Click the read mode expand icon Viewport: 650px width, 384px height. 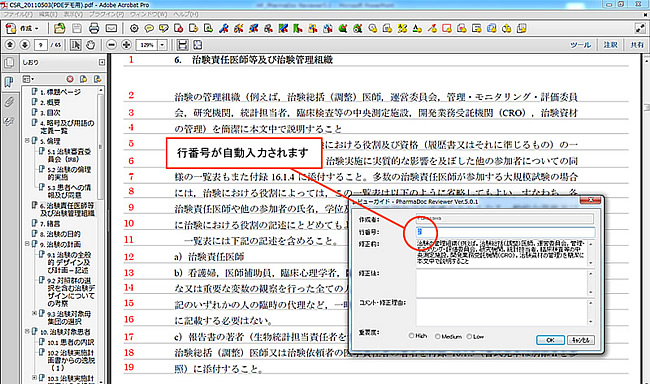640,28
